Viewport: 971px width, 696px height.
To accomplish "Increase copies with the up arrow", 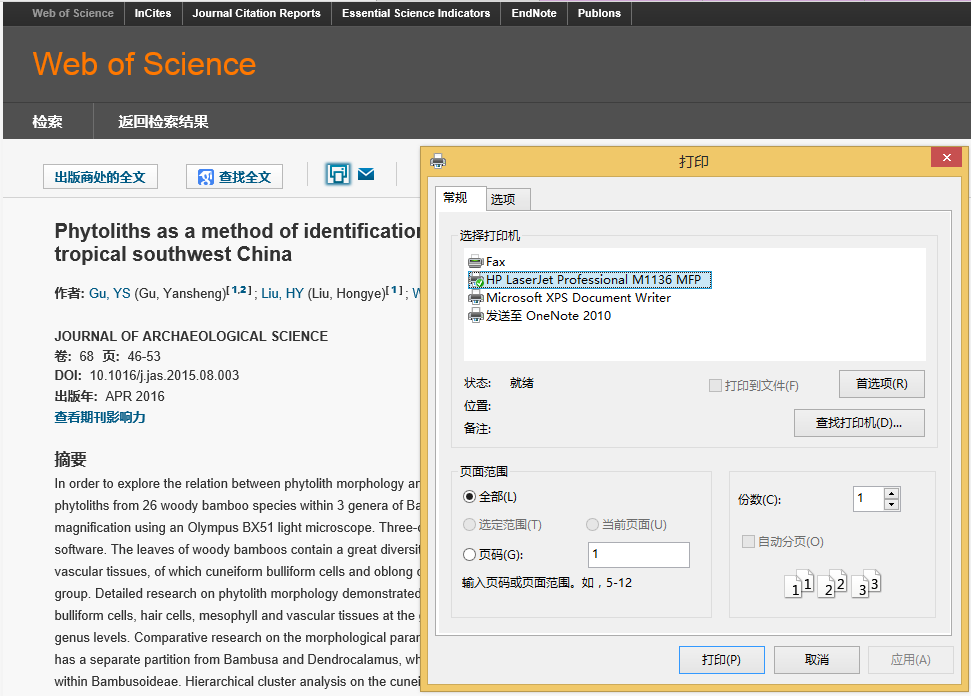I will pyautogui.click(x=892, y=494).
